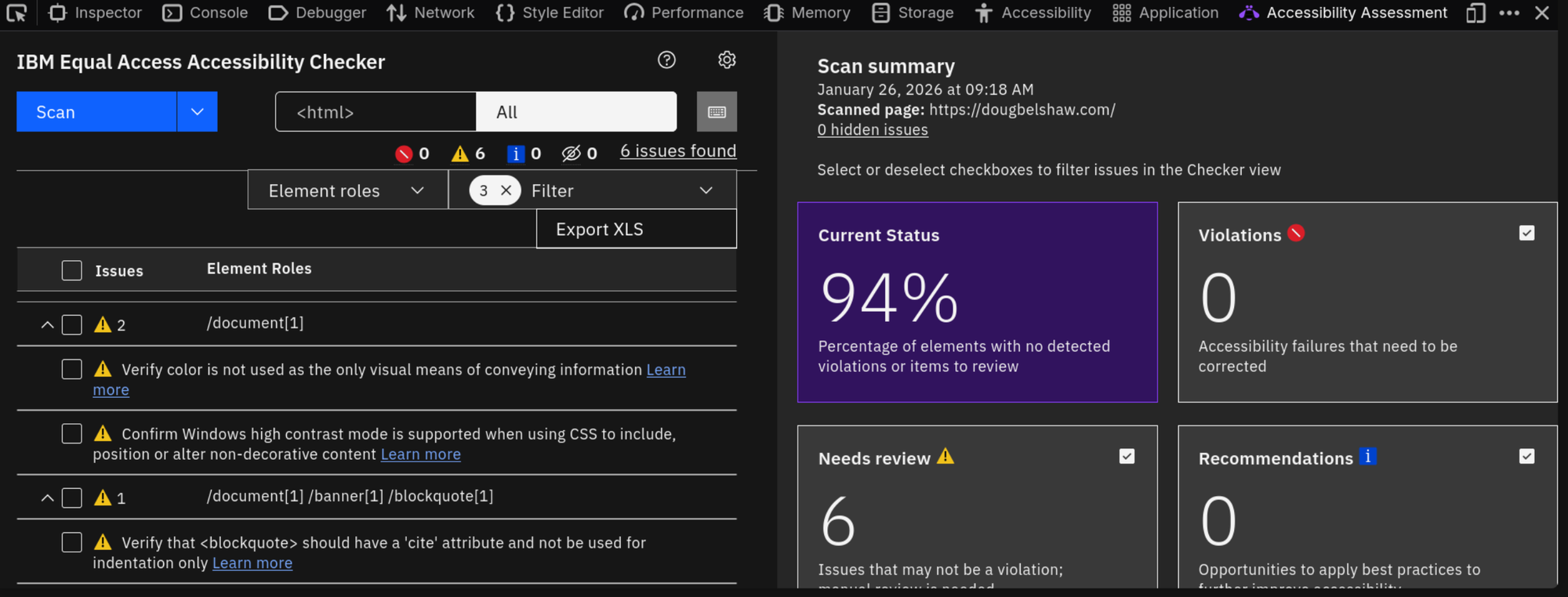
Task: Open the Performance tab
Action: 684,13
